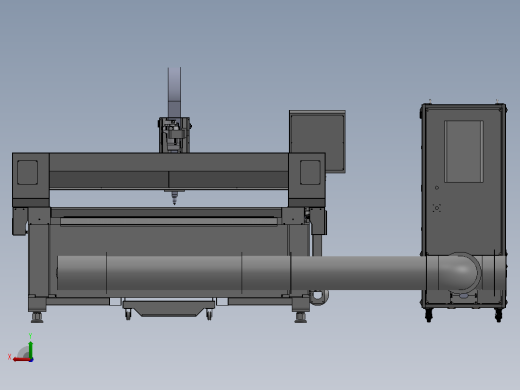Image resolution: width=520 pixels, height=390 pixels.
Task: Select the left leveling foot of machine
Action: tap(37, 317)
